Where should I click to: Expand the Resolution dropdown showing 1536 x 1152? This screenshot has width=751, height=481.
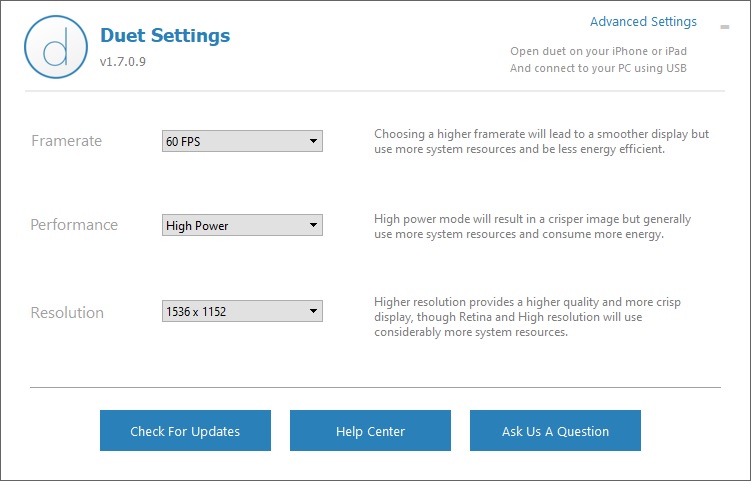[x=242, y=312]
